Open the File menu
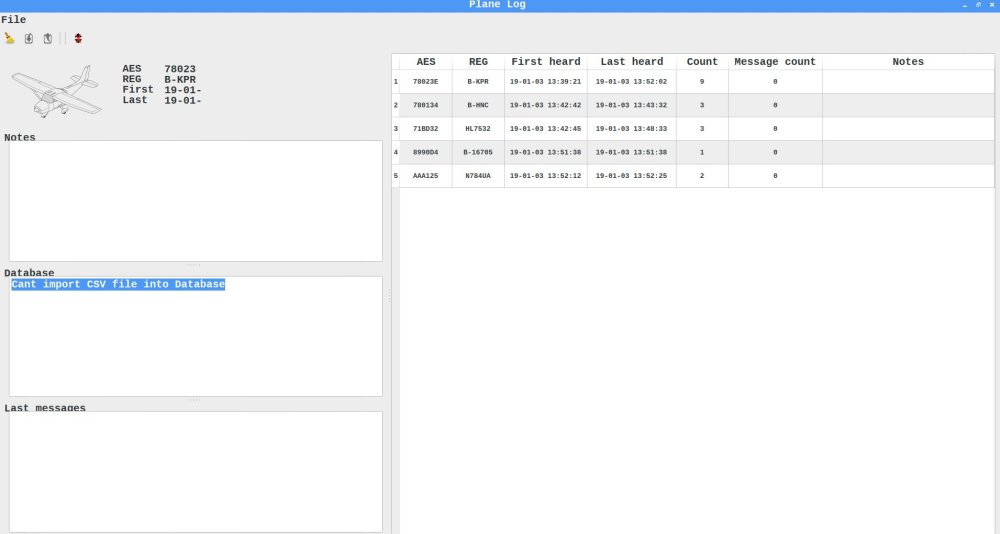This screenshot has height=534, width=1000. click(x=13, y=20)
